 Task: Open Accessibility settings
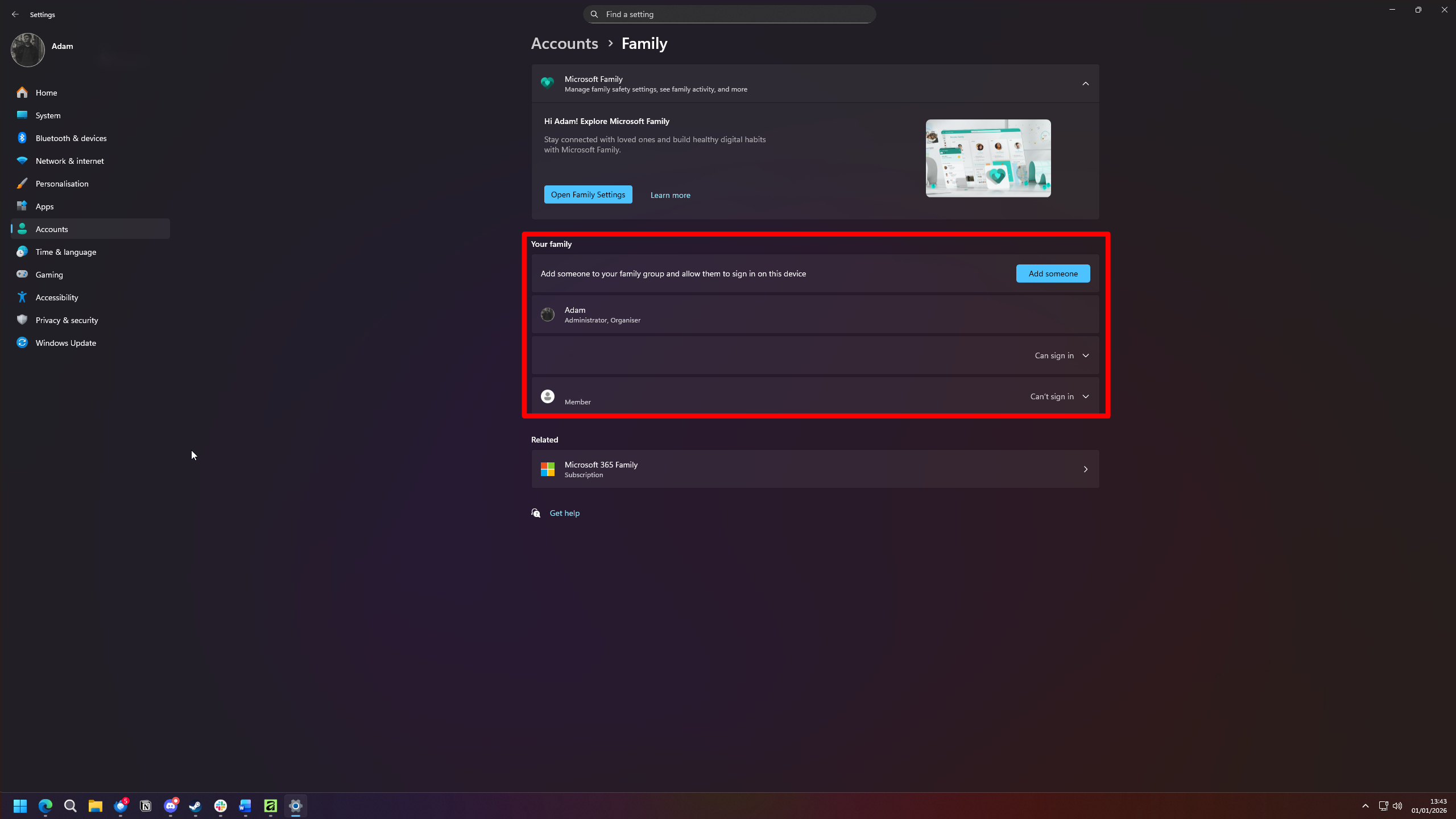[x=57, y=297]
